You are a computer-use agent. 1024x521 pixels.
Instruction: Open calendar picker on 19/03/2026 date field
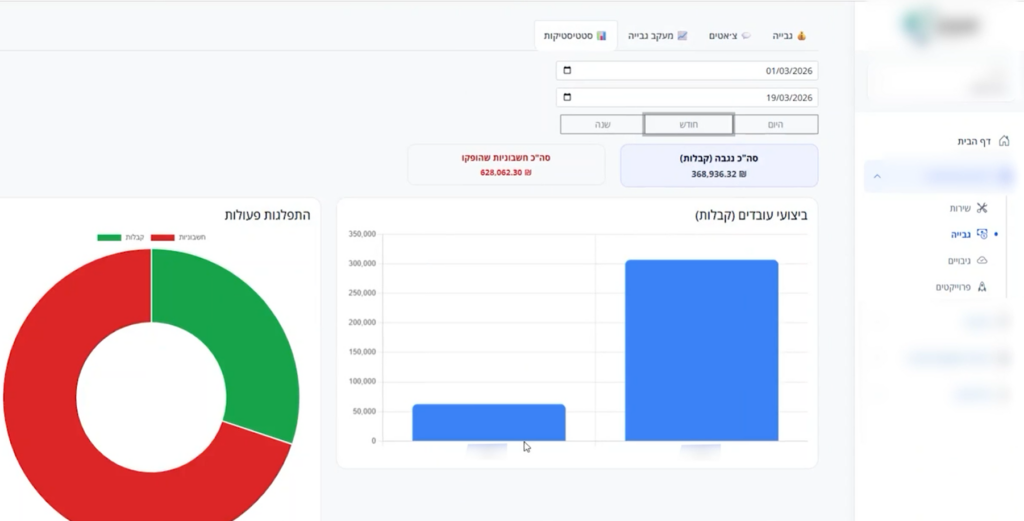pos(568,97)
